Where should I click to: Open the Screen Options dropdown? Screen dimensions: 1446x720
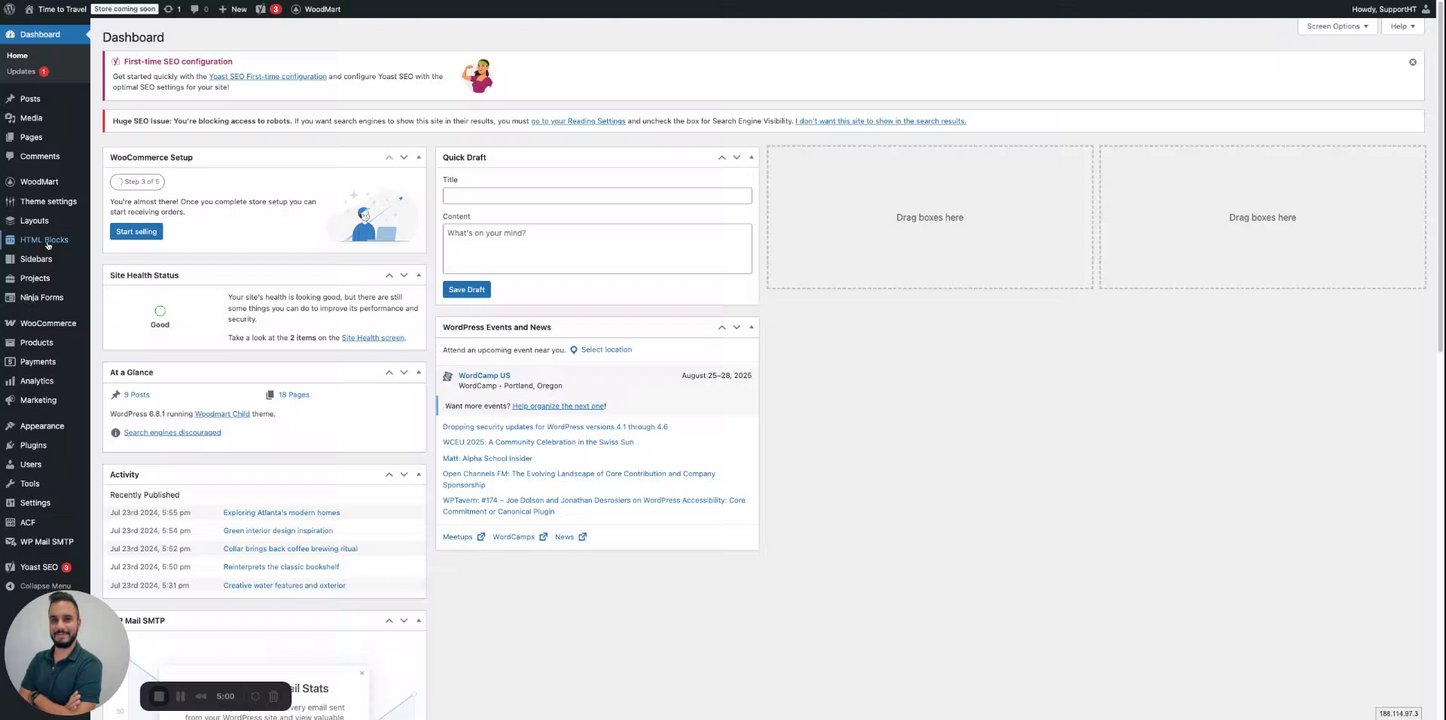pyautogui.click(x=1337, y=26)
